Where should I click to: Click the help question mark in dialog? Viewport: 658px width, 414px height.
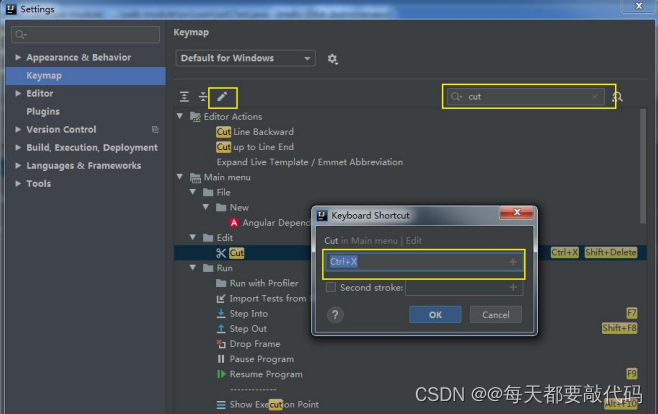[x=335, y=315]
